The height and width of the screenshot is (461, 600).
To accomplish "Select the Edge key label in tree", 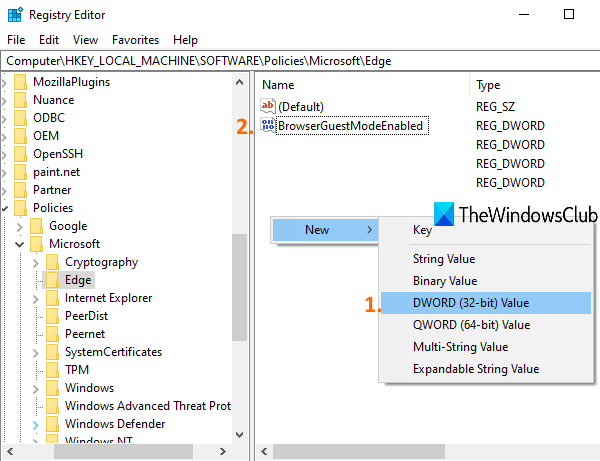I will click(78, 280).
